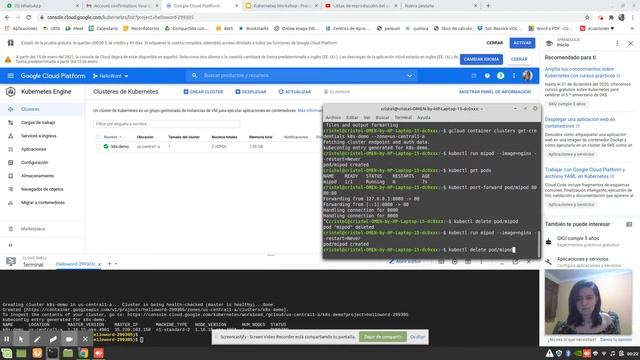Select the helloword-299305 Cloud Shell tab
This screenshot has height=360, width=640.
(76, 264)
